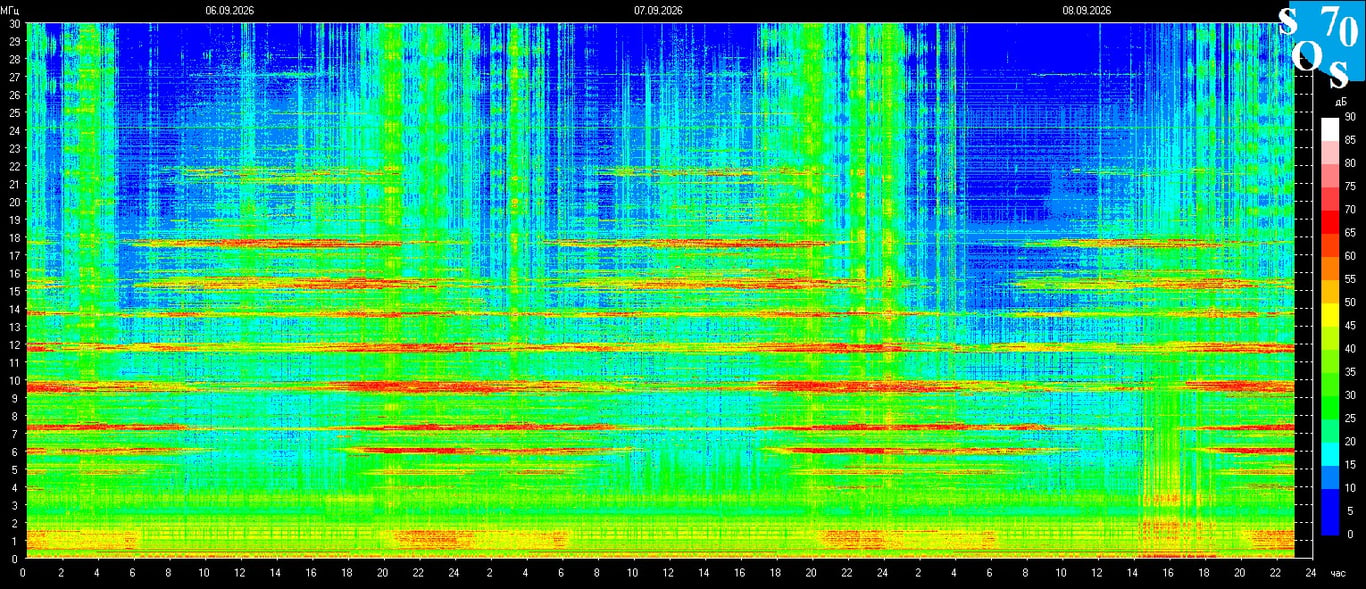Click the час unit label on the time axis

tap(1339, 574)
